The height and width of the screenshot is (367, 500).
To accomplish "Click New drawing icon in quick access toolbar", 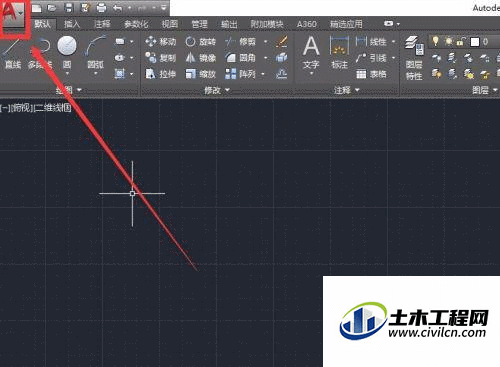I will (36, 8).
